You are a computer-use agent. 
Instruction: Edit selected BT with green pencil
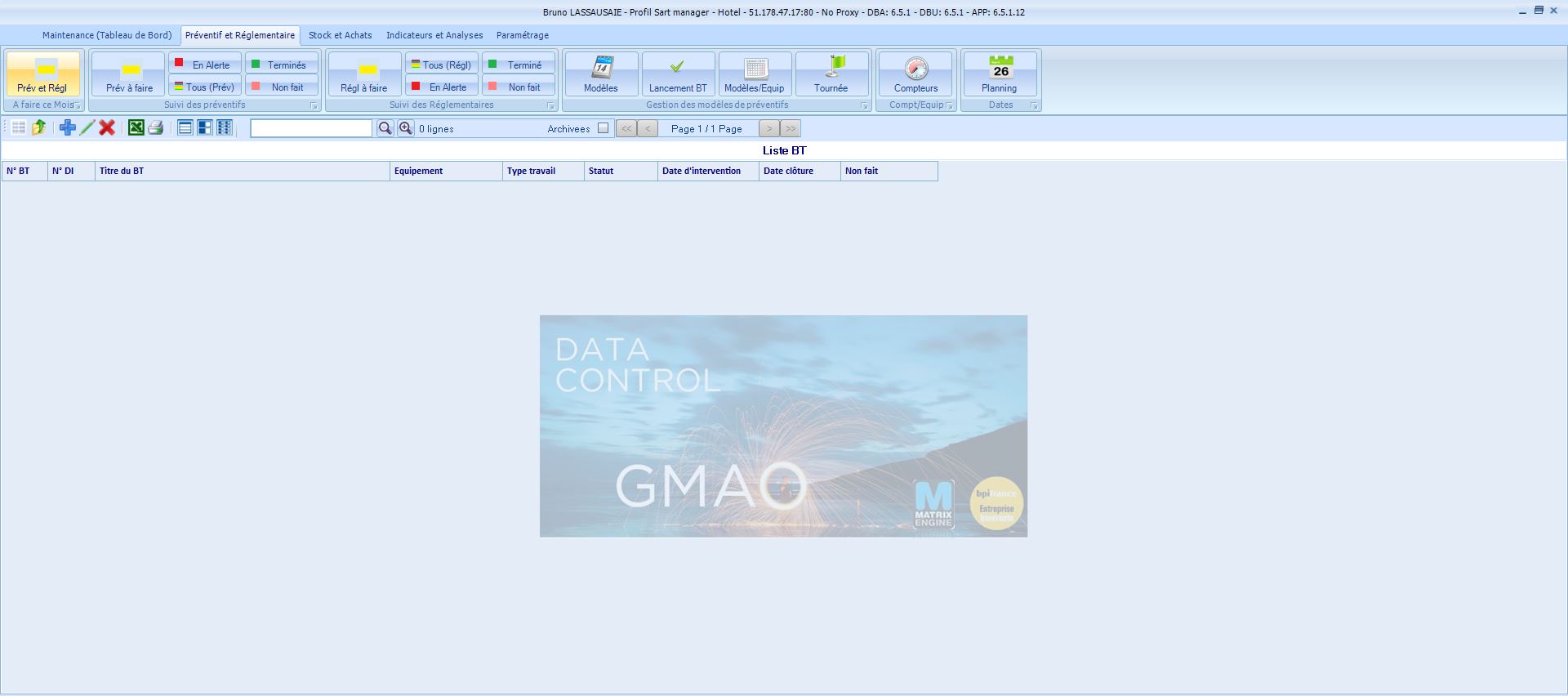click(87, 127)
